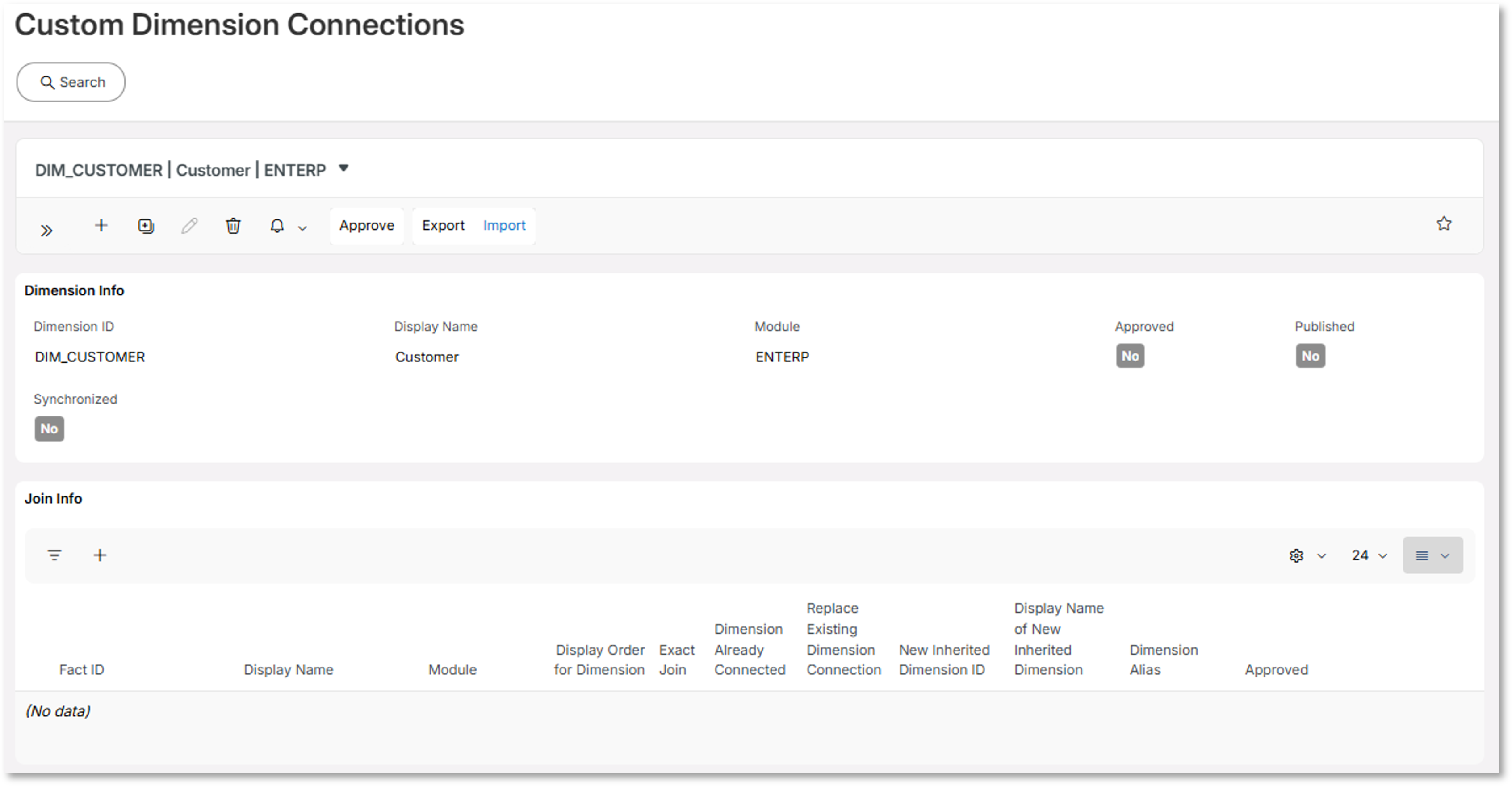
Task: Open the Join Info filter icon
Action: click(54, 555)
